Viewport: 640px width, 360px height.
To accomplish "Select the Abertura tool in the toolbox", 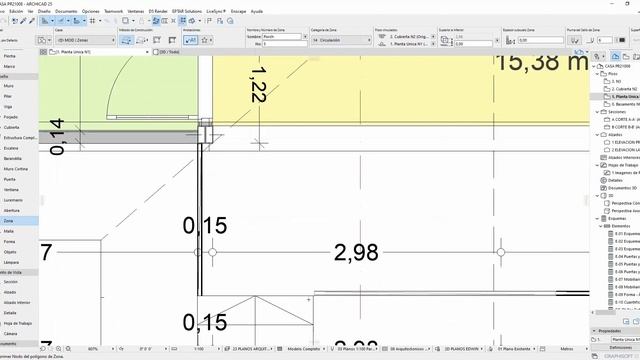I will coord(11,211).
